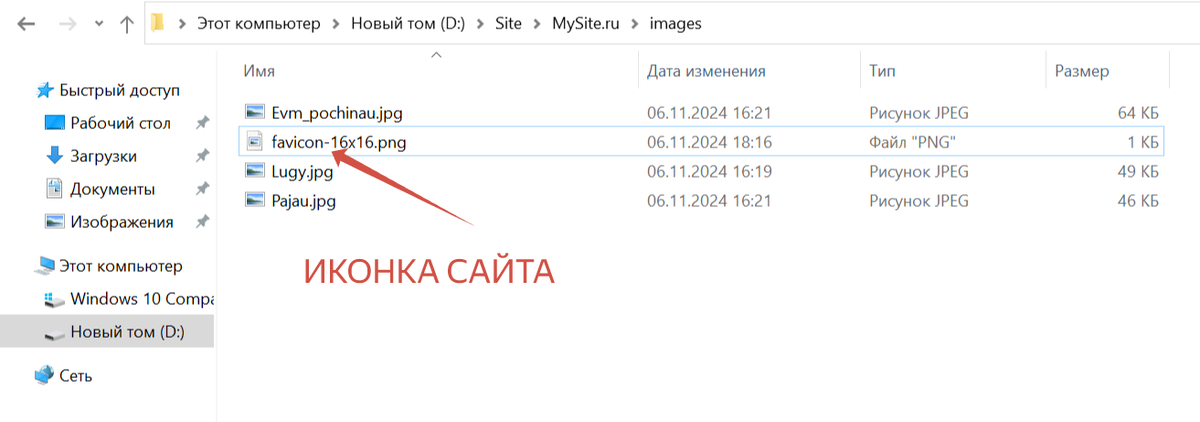Viewport: 1200px width, 422px height.
Task: Open Сеть in navigation pane
Action: click(76, 376)
